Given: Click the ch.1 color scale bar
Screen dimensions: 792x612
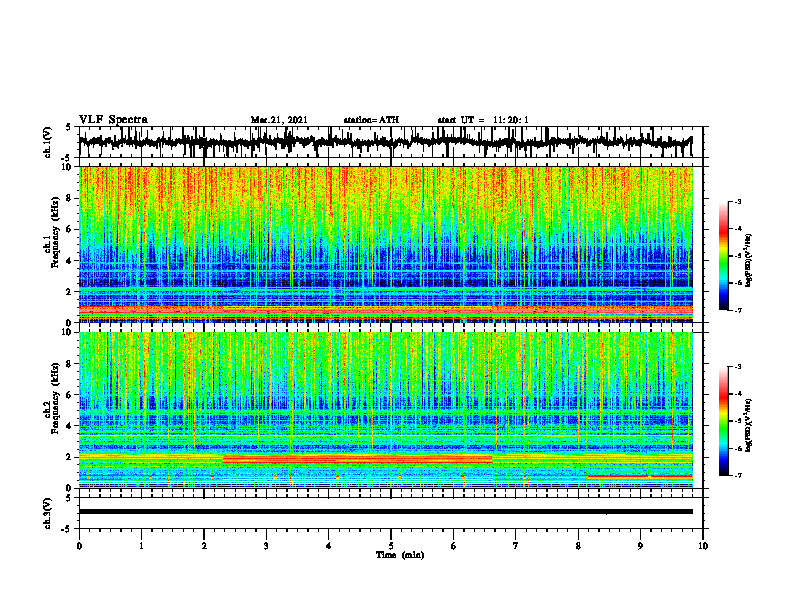Looking at the screenshot, I should 723,256.
